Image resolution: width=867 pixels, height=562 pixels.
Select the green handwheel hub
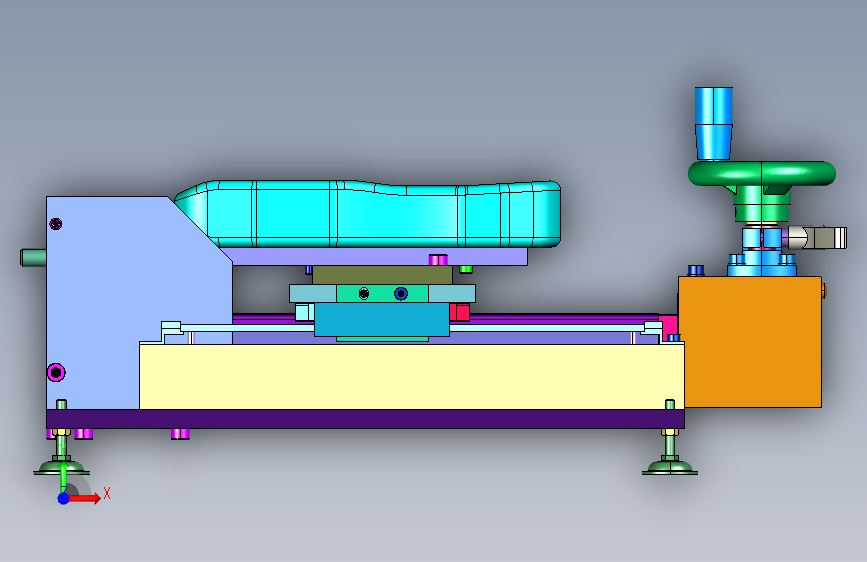coord(761,204)
